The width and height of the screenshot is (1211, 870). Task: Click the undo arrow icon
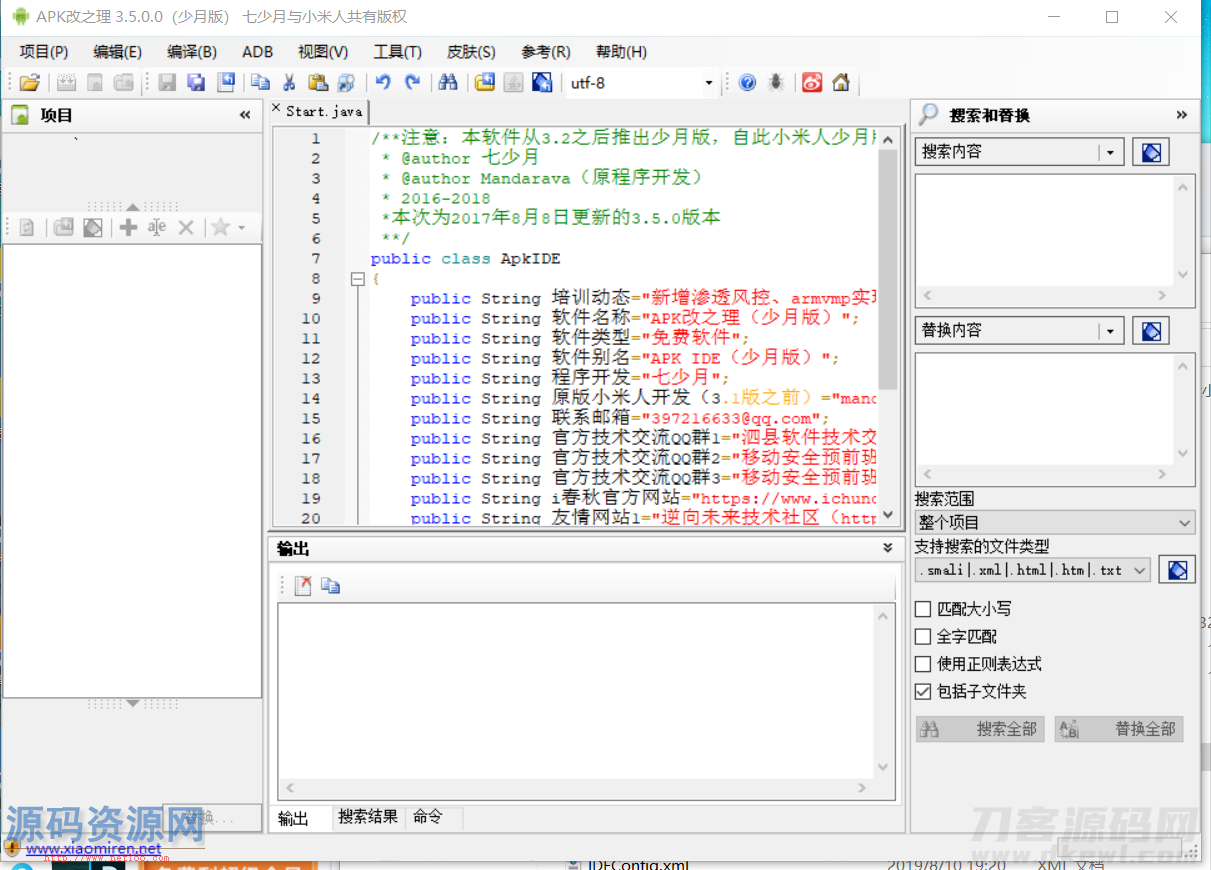(383, 83)
